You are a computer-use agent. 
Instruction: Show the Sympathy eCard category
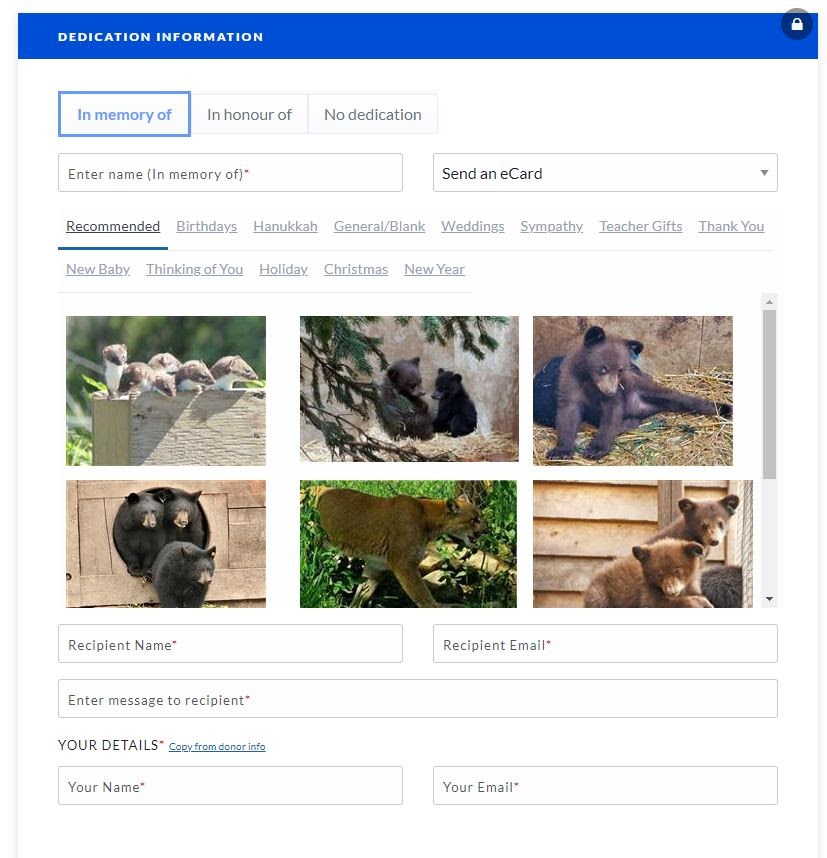click(x=551, y=226)
